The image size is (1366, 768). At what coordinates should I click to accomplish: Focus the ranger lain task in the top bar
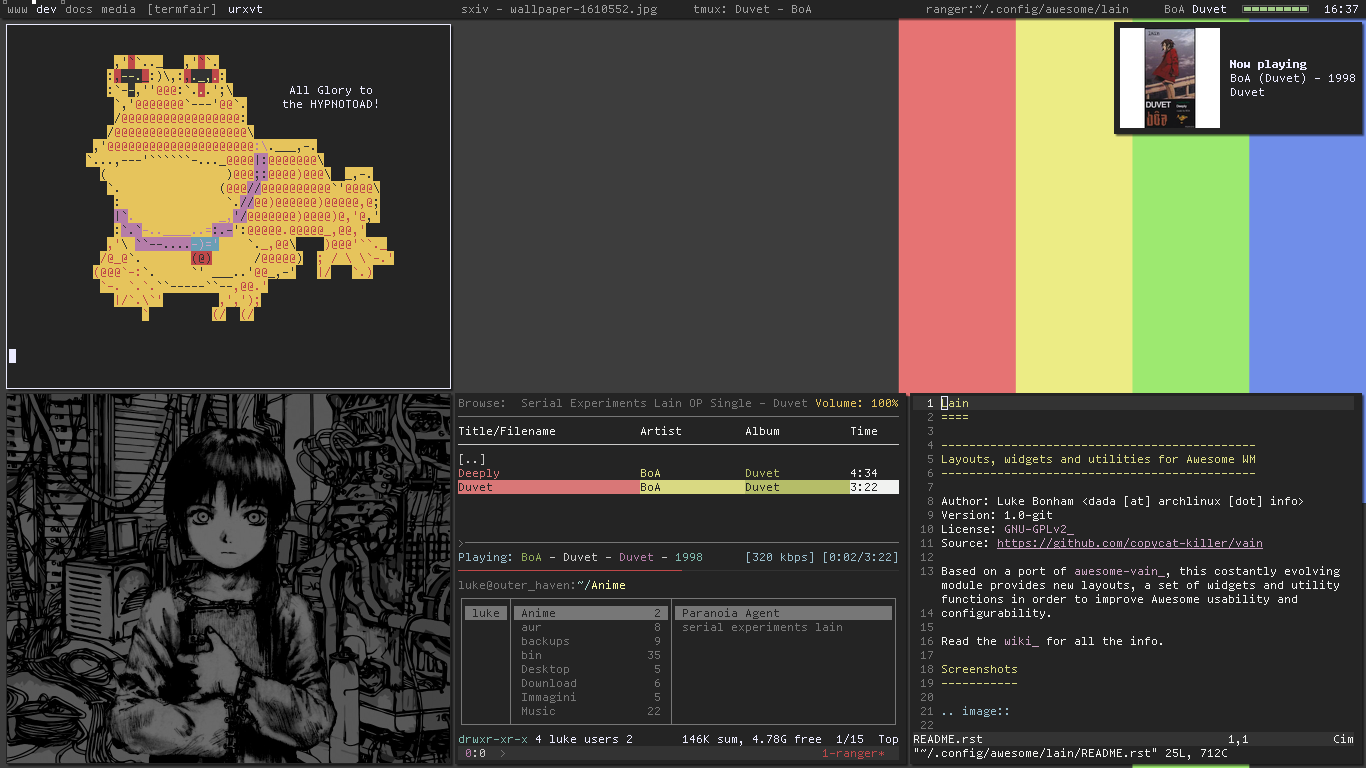(1027, 9)
